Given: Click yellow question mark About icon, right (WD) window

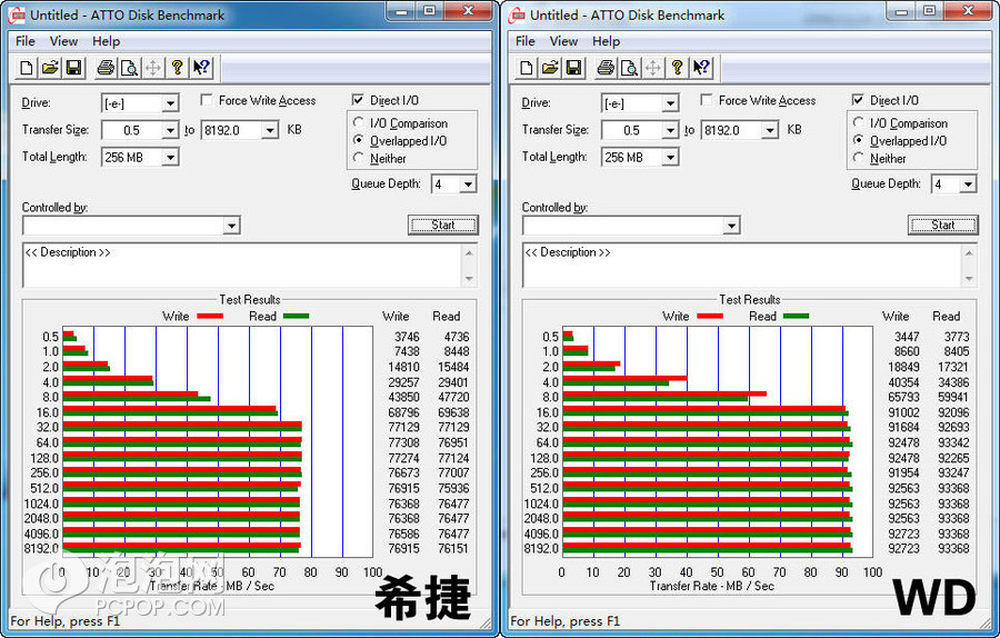Looking at the screenshot, I should [x=677, y=68].
